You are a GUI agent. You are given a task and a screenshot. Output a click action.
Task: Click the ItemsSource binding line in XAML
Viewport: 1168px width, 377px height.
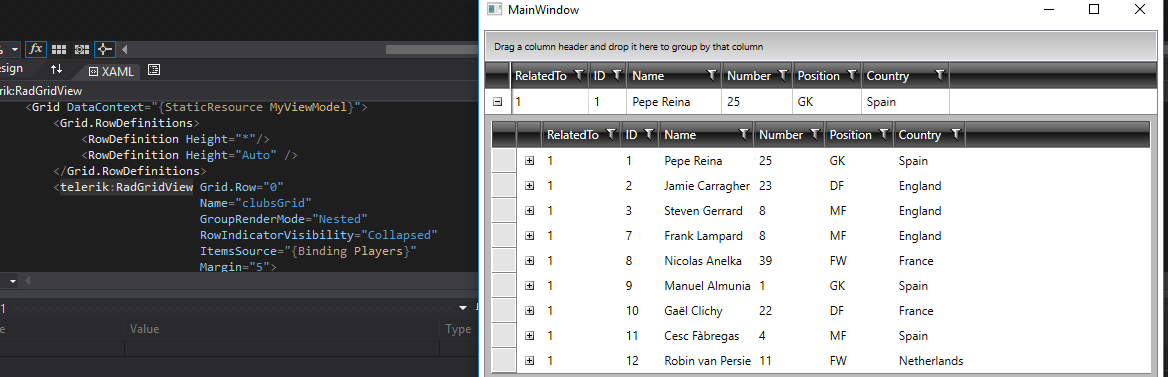click(307, 251)
